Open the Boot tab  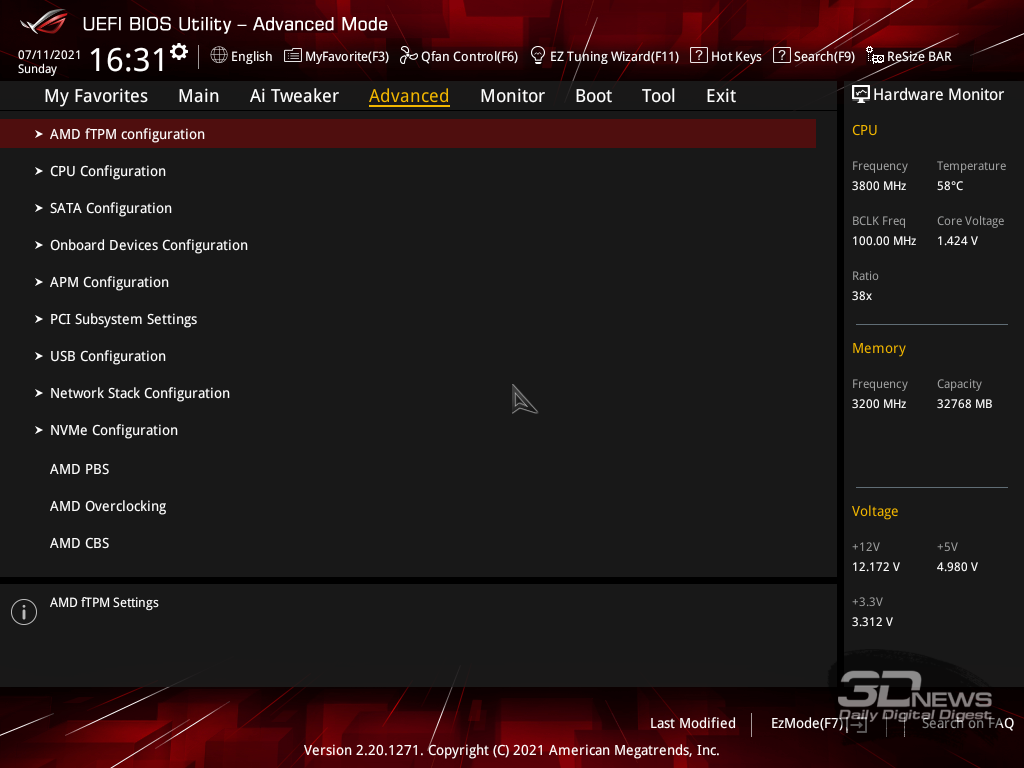(594, 96)
